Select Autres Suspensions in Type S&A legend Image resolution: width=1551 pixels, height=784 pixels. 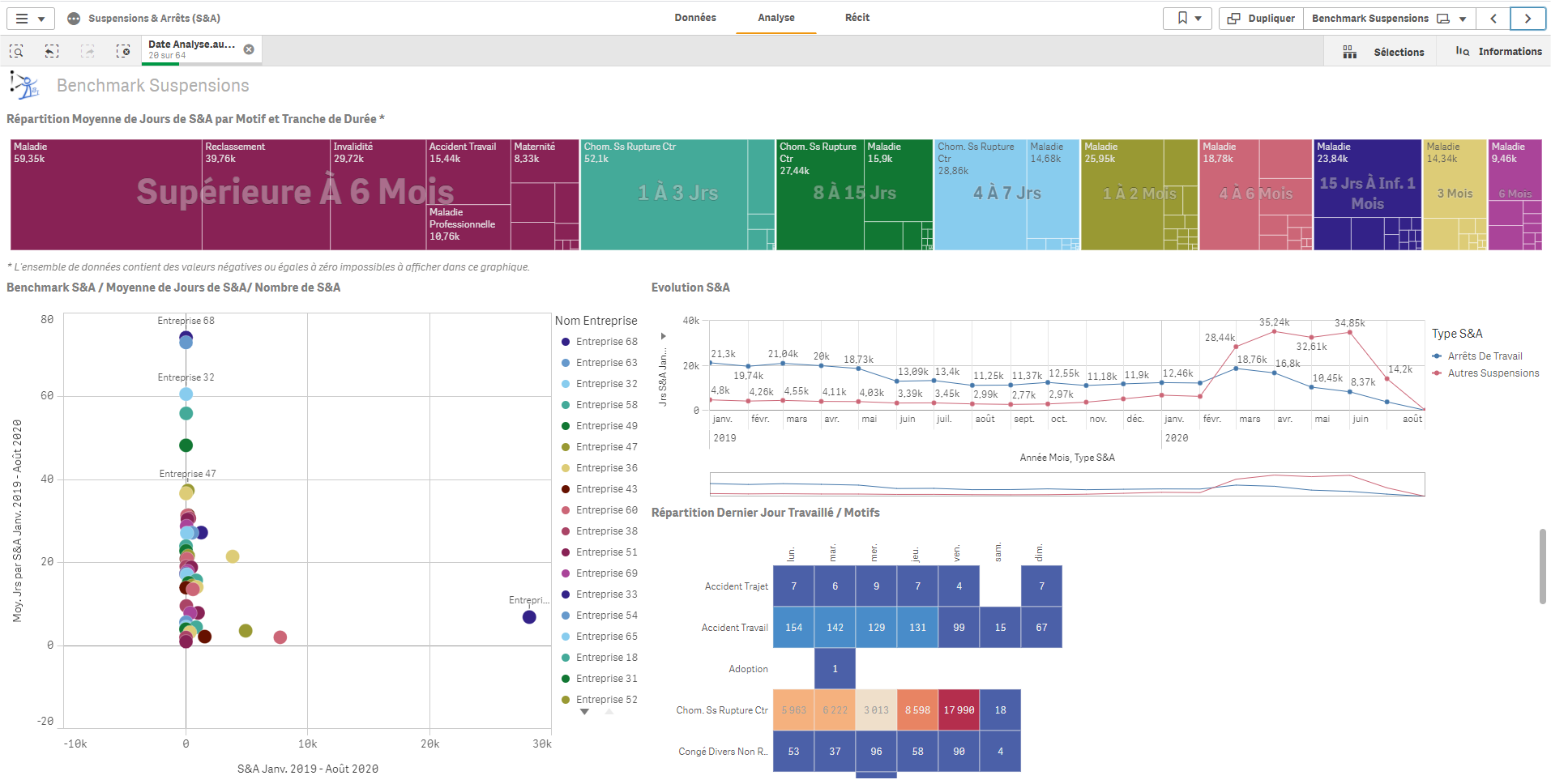pos(1493,373)
